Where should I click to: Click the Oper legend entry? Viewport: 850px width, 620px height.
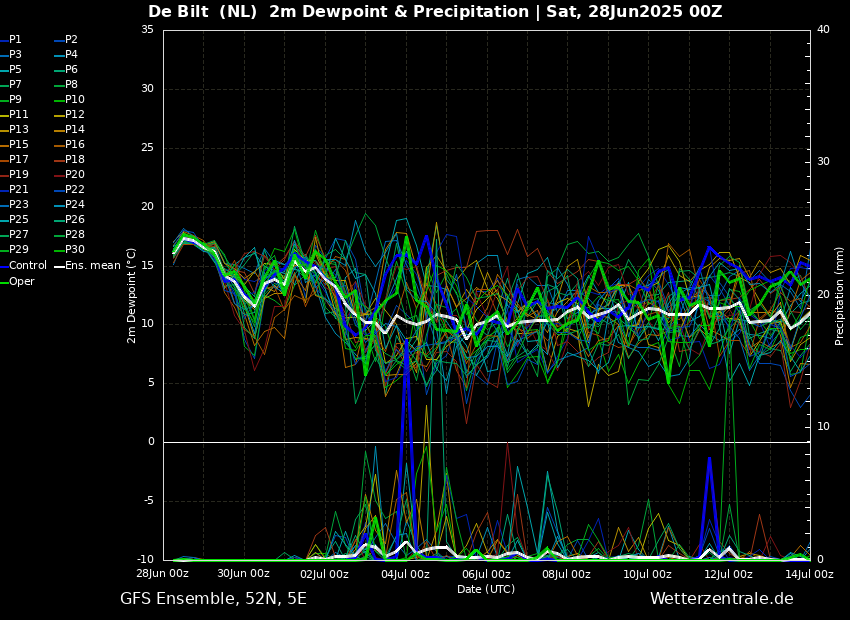pos(17,282)
